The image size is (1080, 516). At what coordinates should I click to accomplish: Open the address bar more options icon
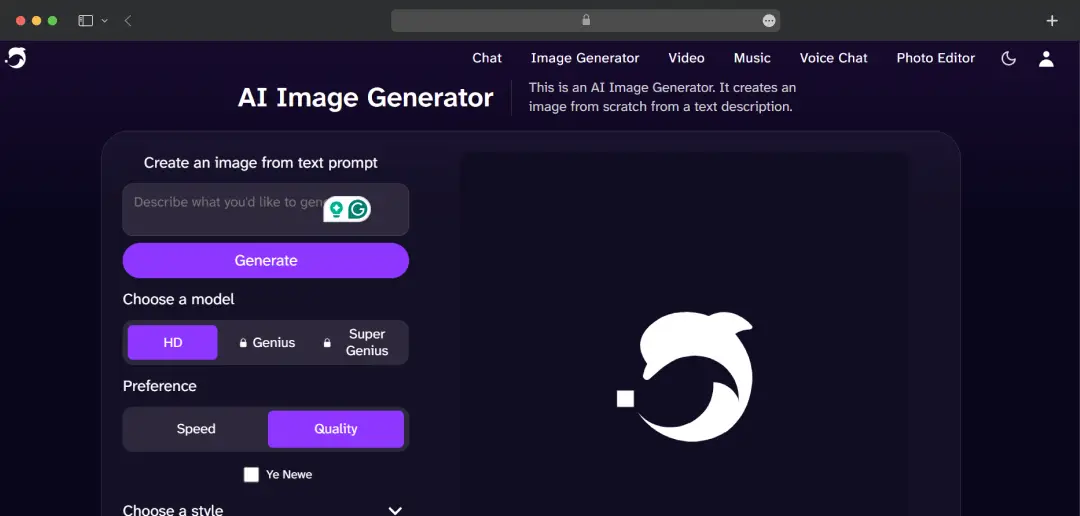coord(769,21)
